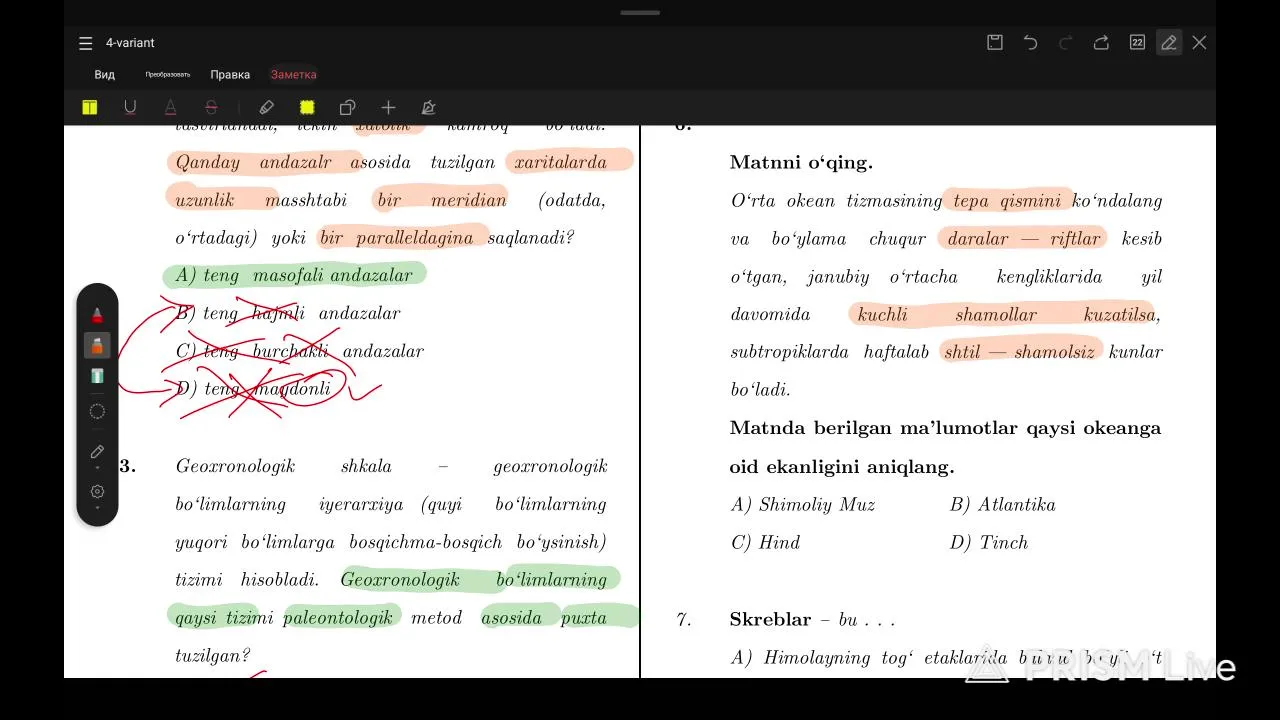The width and height of the screenshot is (1280, 720).
Task: Click the heading Matnni o'qing.
Action: coord(801,162)
